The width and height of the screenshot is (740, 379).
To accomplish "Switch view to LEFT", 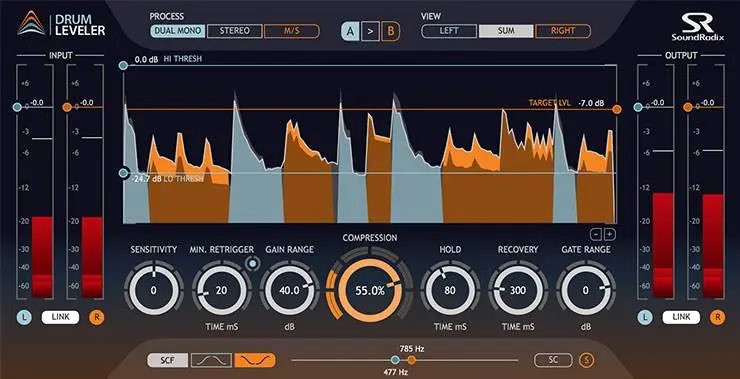I will 449,31.
